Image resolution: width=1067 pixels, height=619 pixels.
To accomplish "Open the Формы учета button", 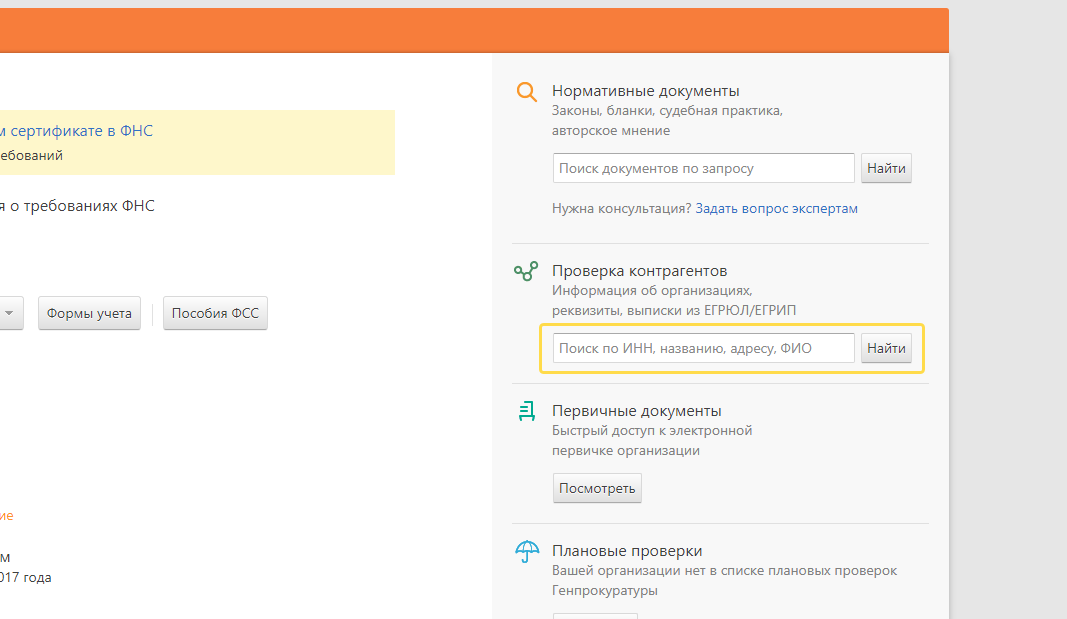I will (89, 314).
